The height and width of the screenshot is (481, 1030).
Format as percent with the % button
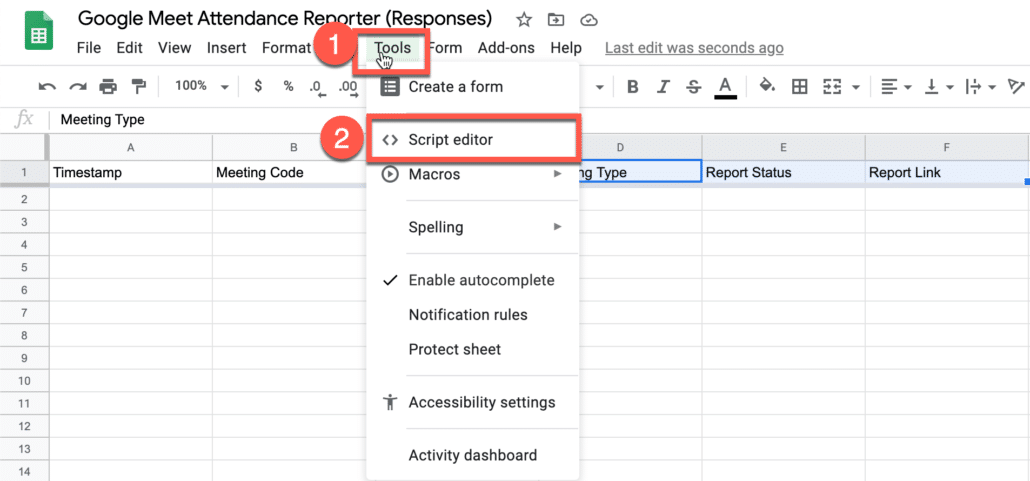(x=288, y=86)
